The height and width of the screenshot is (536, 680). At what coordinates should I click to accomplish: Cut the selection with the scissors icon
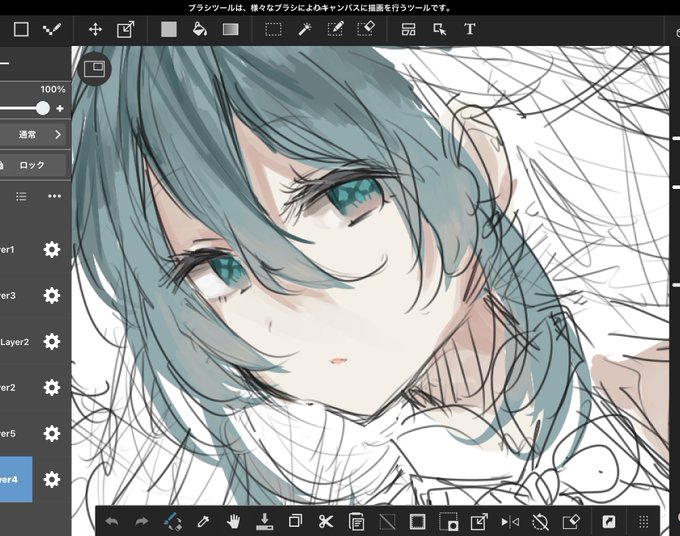[326, 522]
